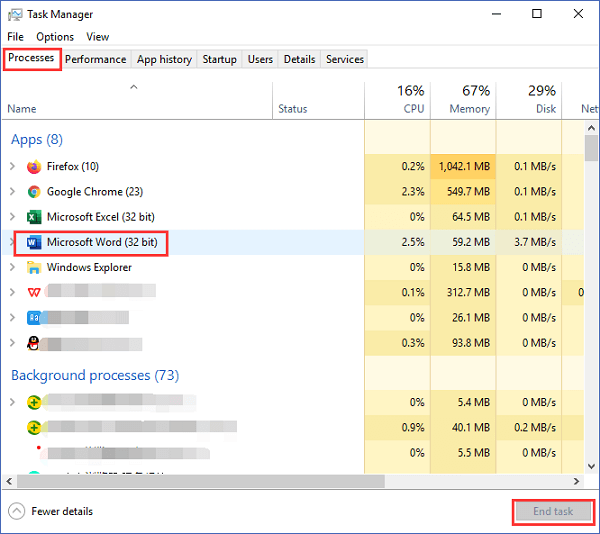Click the Firefox app icon
This screenshot has height=534, width=600.
(34, 166)
